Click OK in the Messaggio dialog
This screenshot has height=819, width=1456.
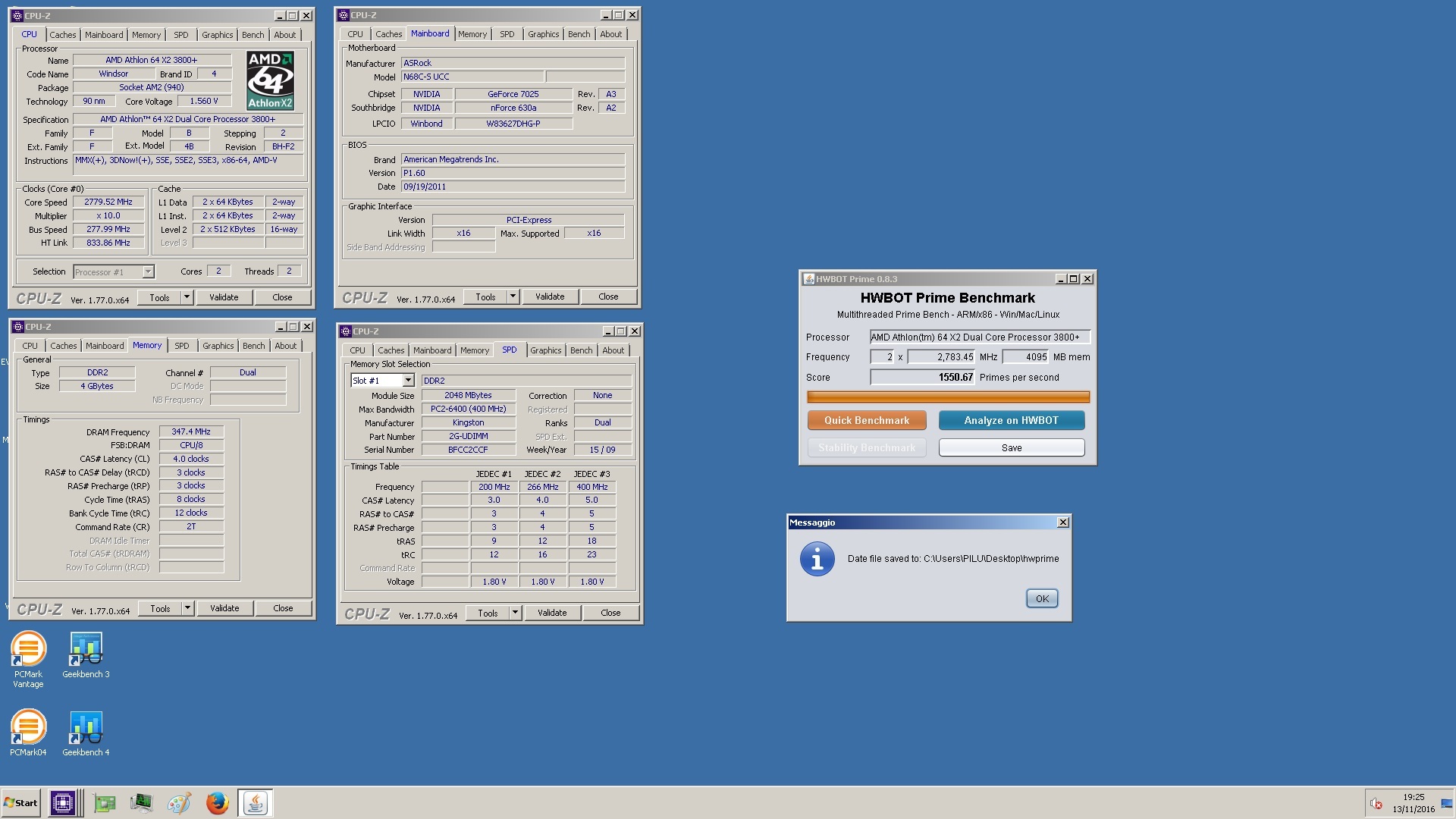[1042, 599]
